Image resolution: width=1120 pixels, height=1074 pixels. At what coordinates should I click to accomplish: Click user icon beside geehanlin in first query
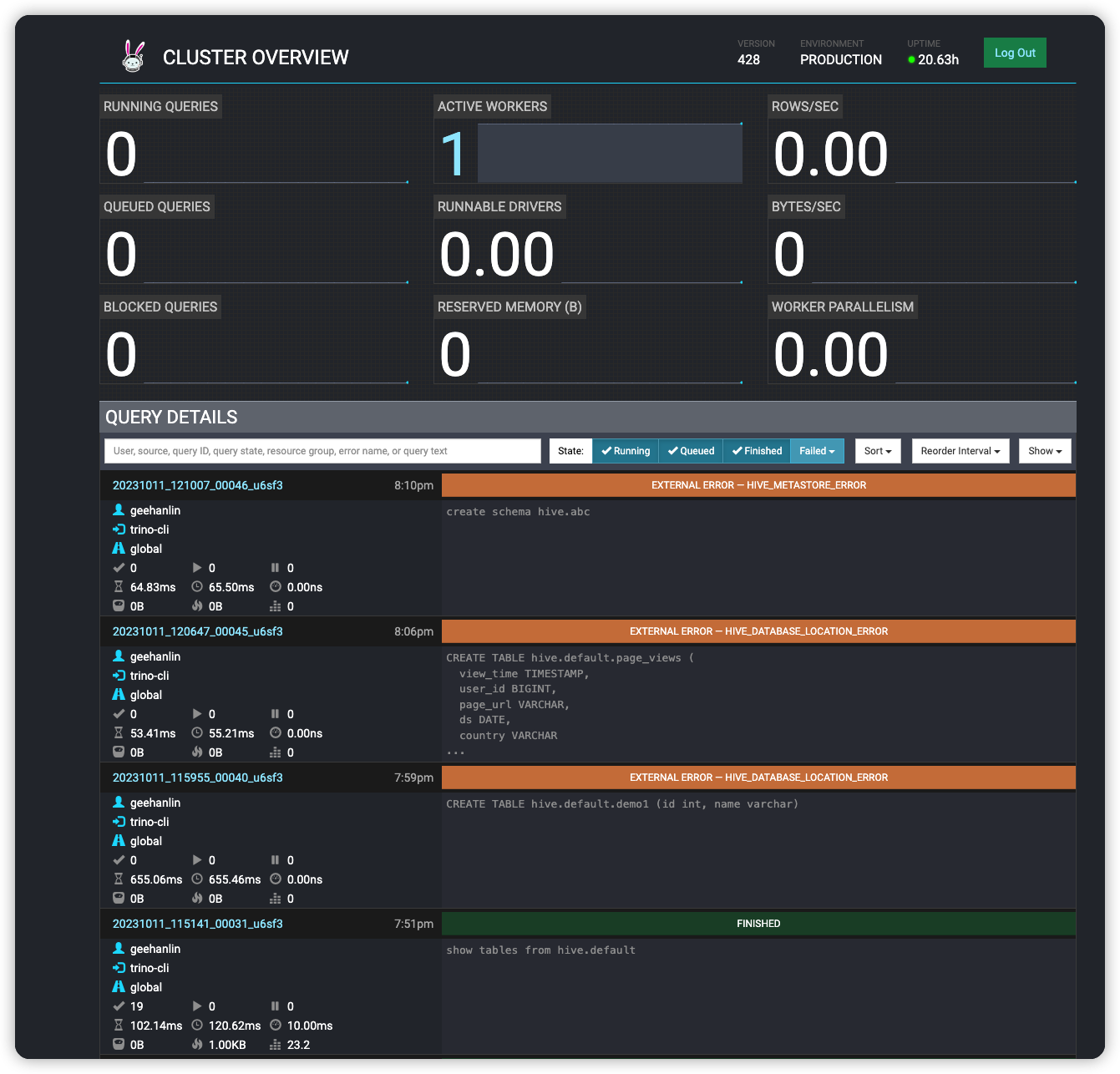(x=119, y=510)
